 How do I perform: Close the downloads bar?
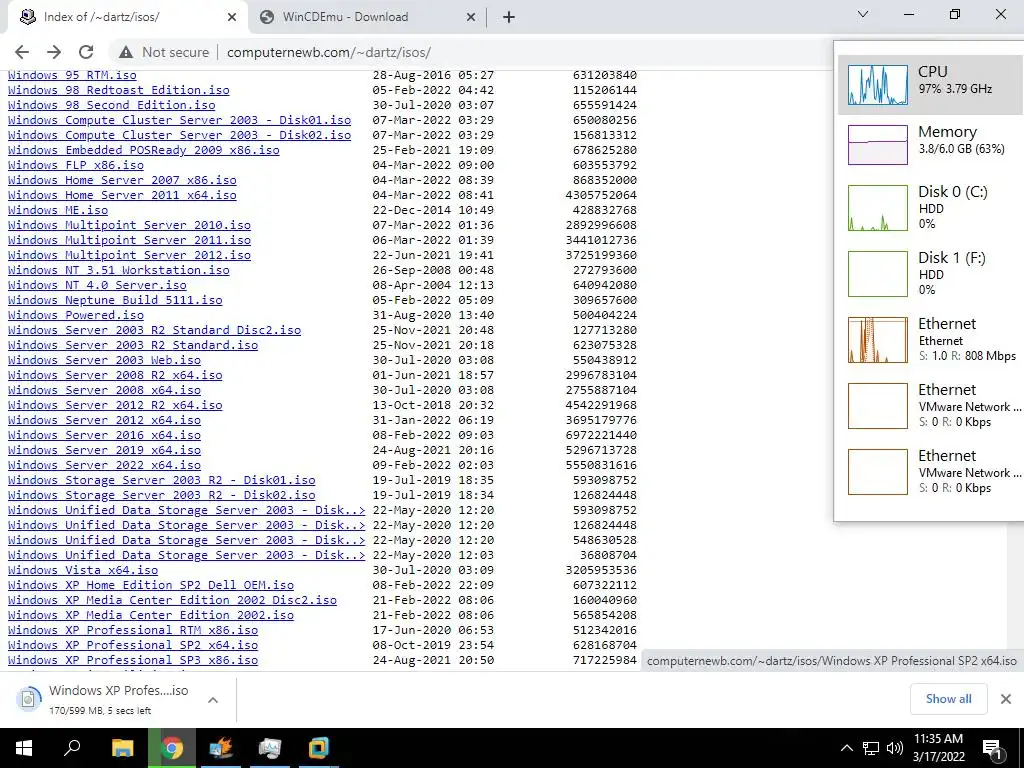tap(1006, 699)
